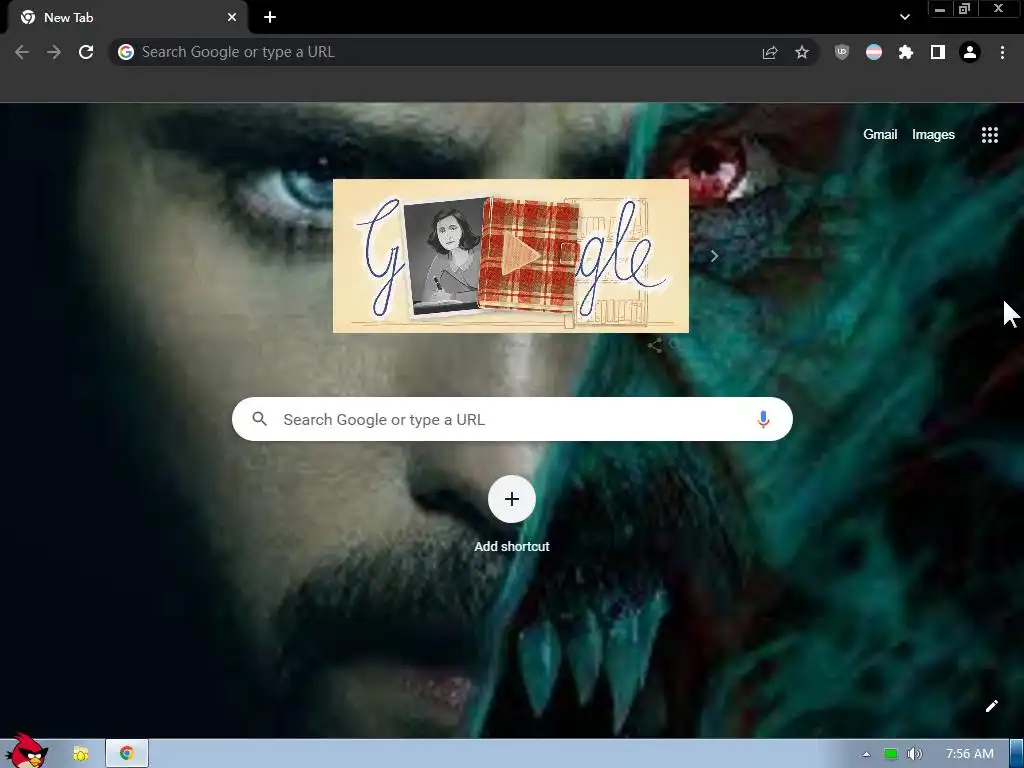1024x768 pixels.
Task: Open a new tab with plus button
Action: (270, 18)
